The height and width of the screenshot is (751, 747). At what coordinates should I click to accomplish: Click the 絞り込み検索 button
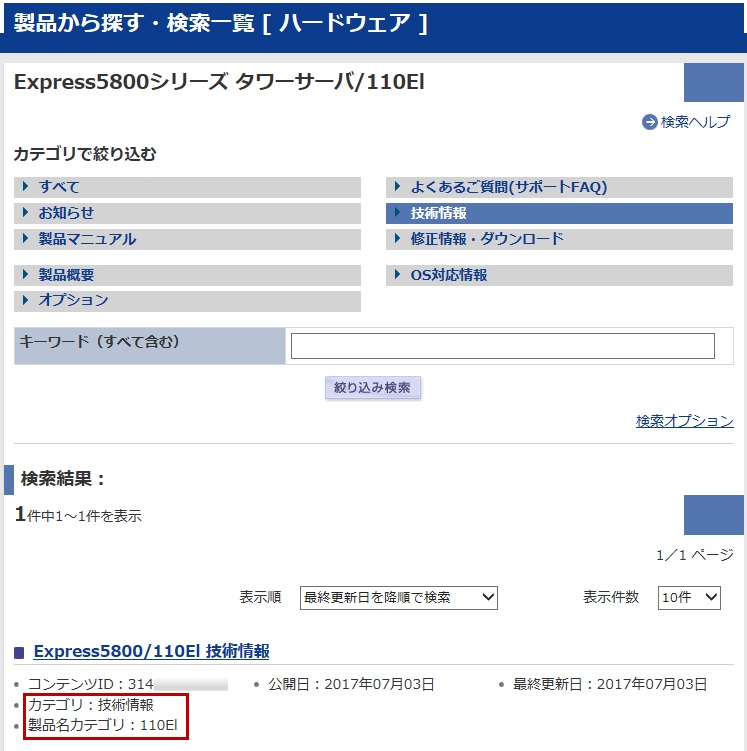point(373,387)
